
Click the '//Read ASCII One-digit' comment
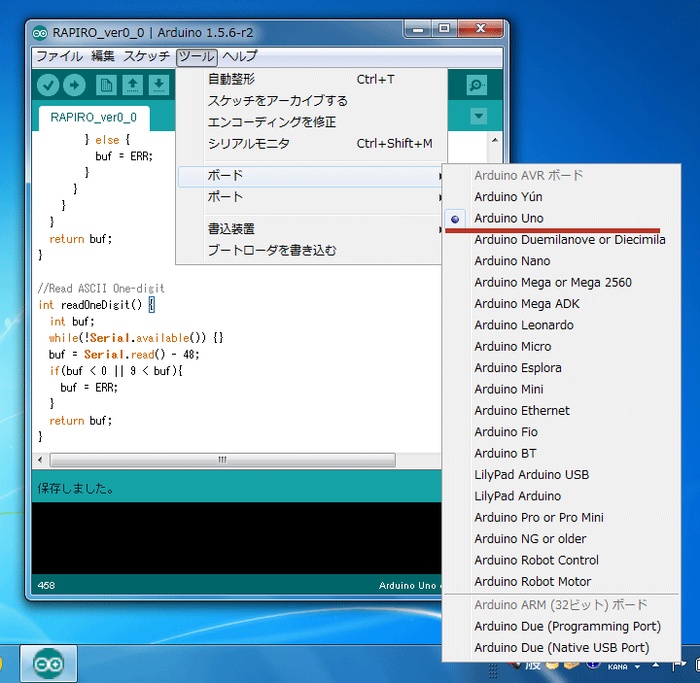101,289
